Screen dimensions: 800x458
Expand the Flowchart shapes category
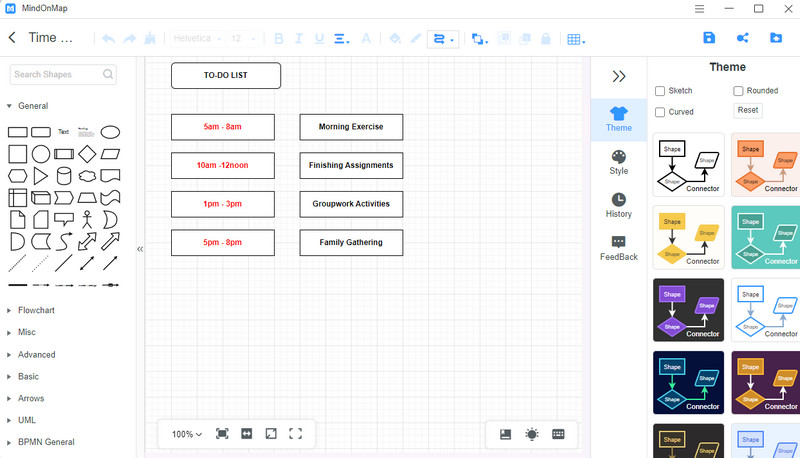pos(36,310)
